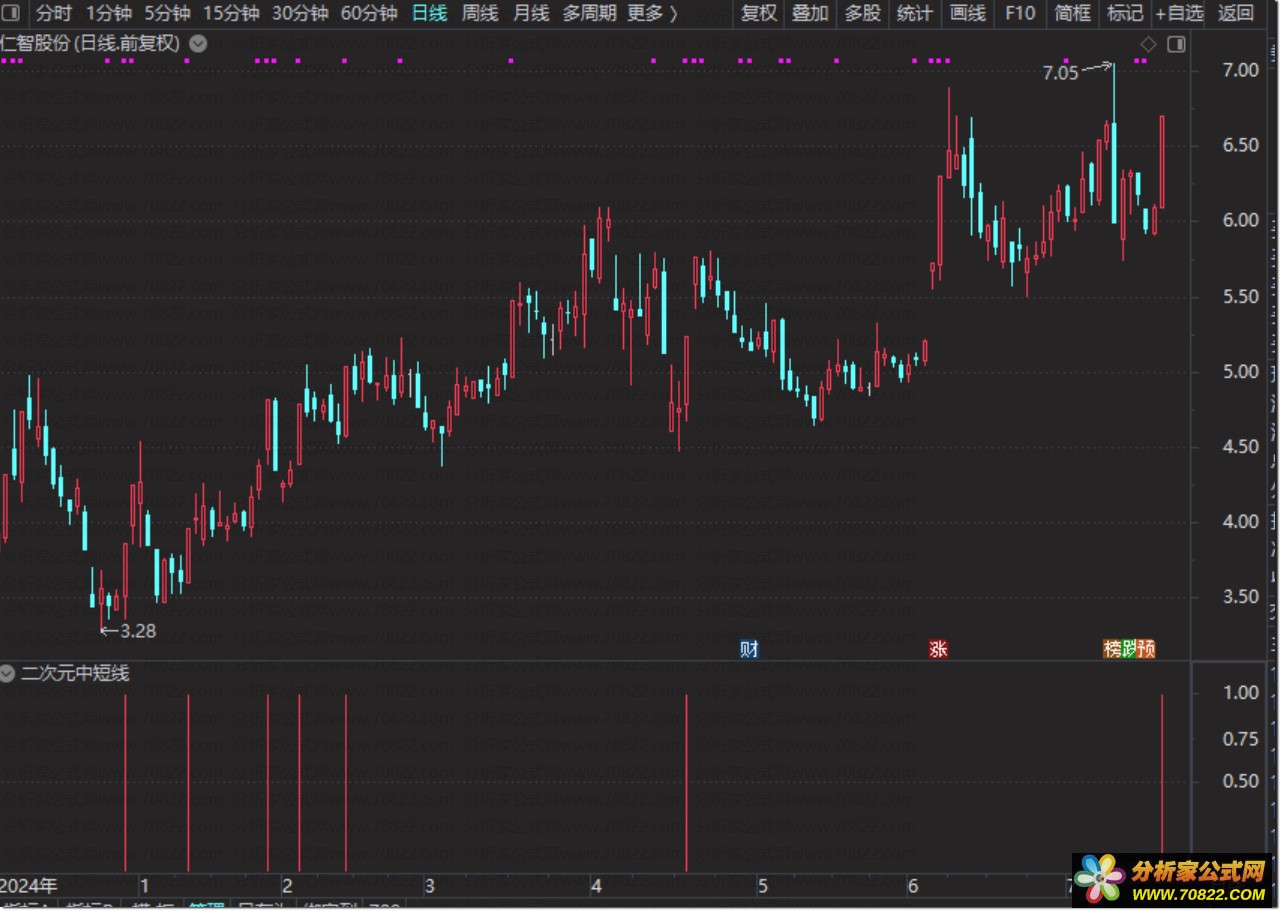Click the 3.50 price axis value
The width and height of the screenshot is (1282, 911).
click(x=1240, y=596)
